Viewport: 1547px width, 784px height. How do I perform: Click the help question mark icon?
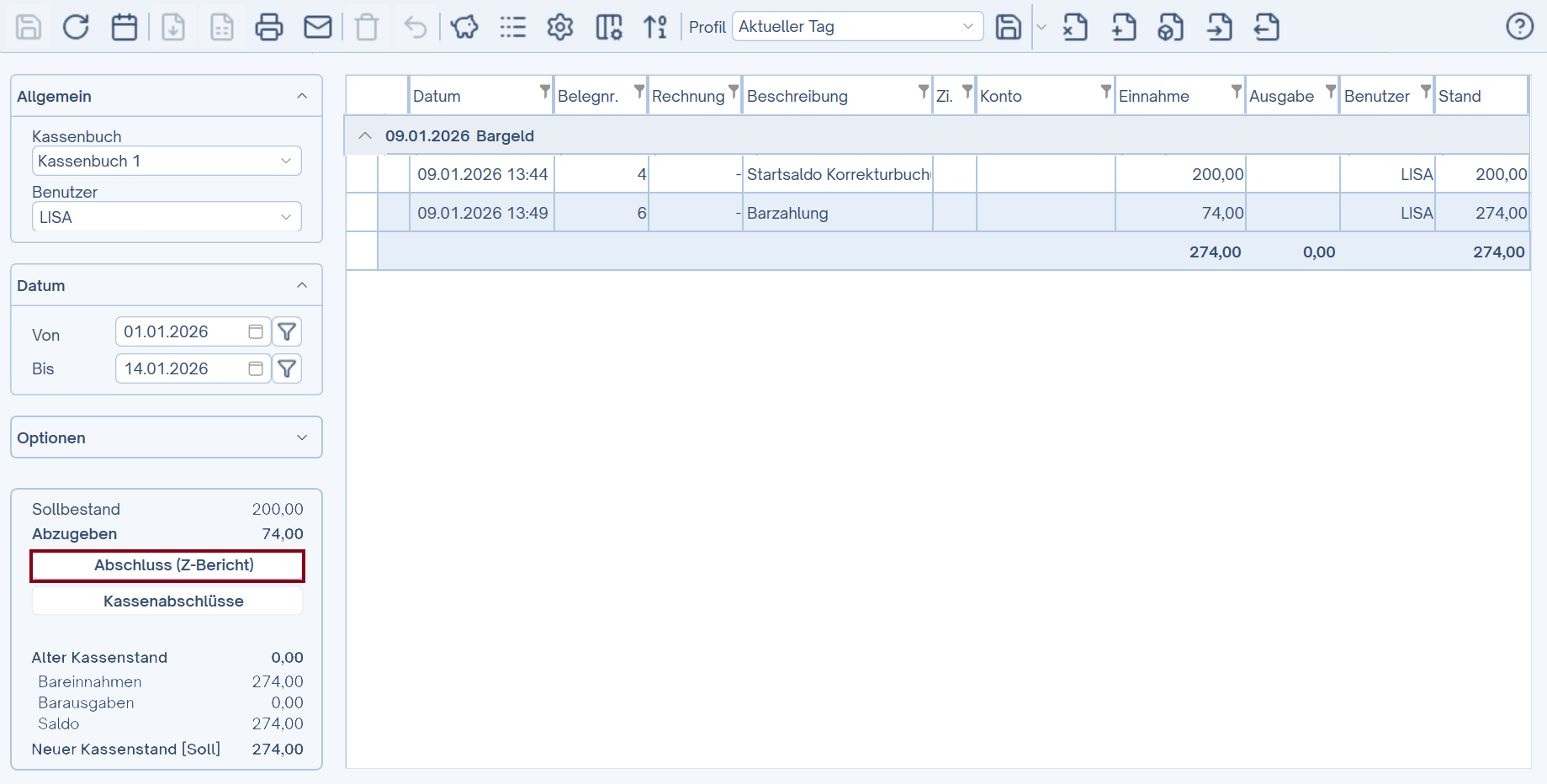(1519, 27)
